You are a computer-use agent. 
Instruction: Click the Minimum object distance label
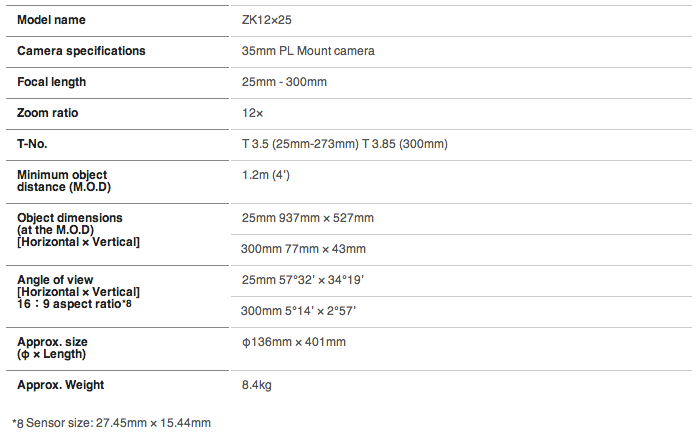pos(62,181)
